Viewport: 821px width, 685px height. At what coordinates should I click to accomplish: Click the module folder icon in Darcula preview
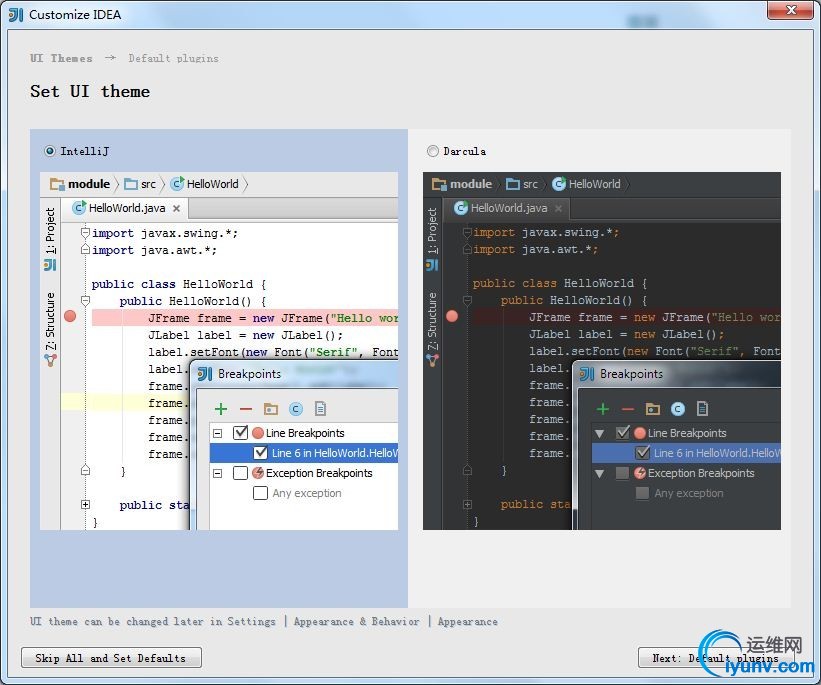point(439,184)
